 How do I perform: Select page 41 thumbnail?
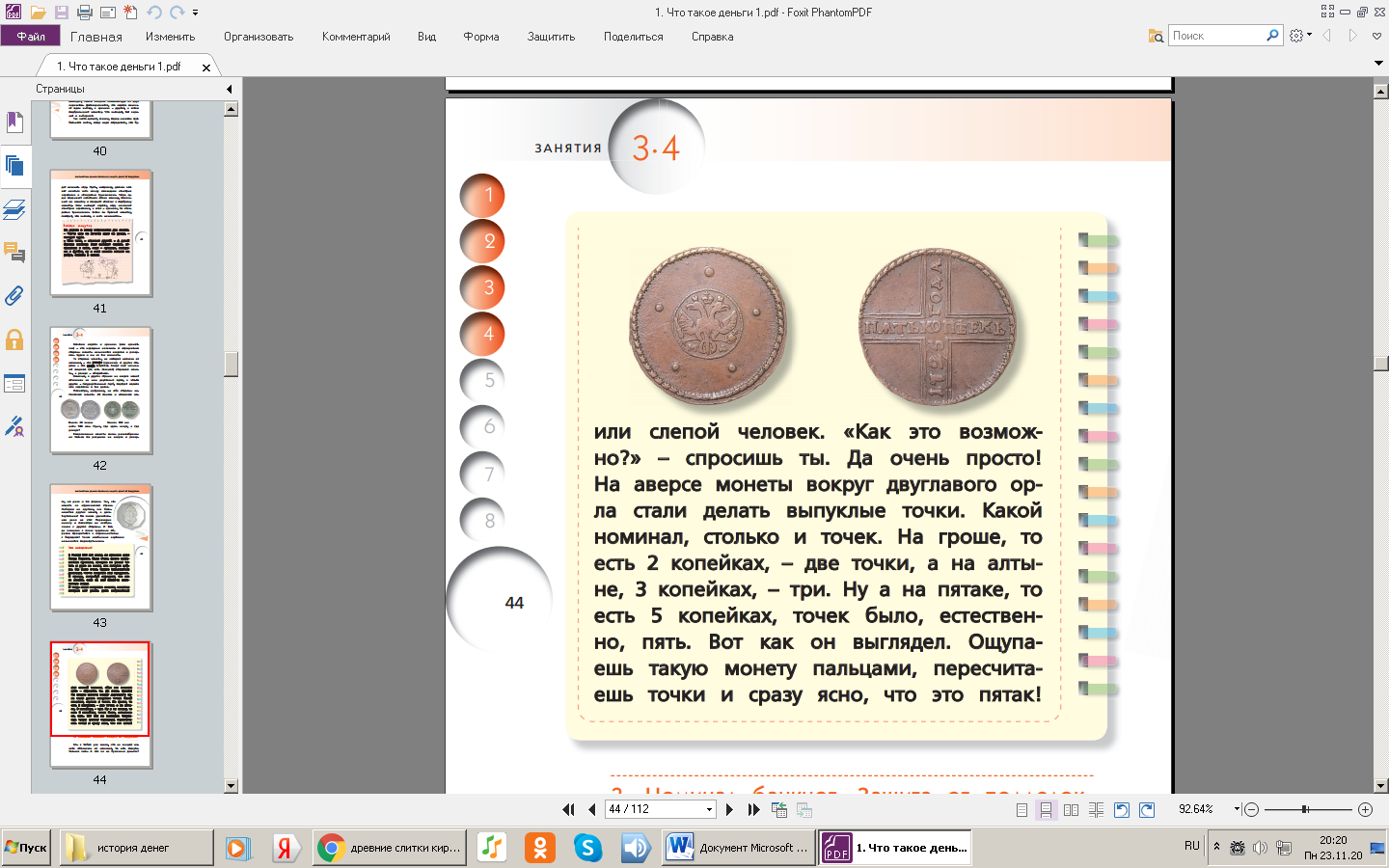pos(101,233)
